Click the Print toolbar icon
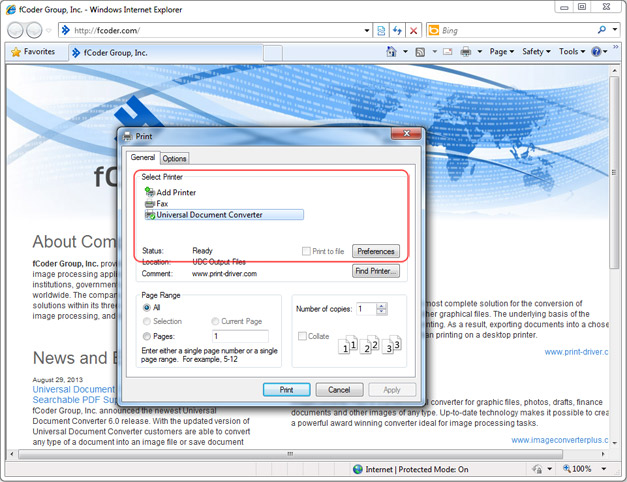The height and width of the screenshot is (482, 627). [465, 52]
